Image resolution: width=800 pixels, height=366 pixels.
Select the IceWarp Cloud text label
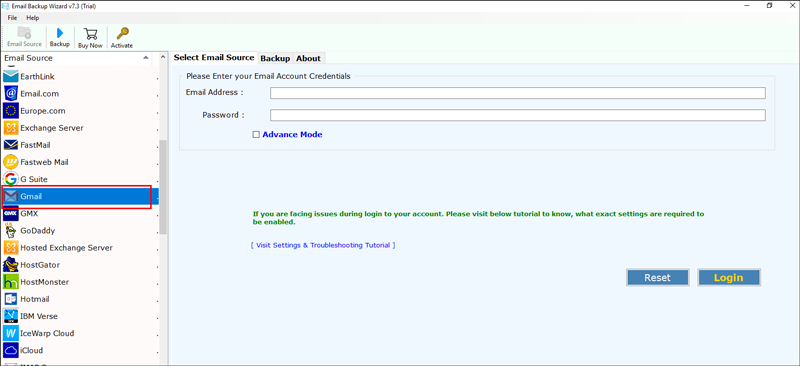click(x=47, y=333)
